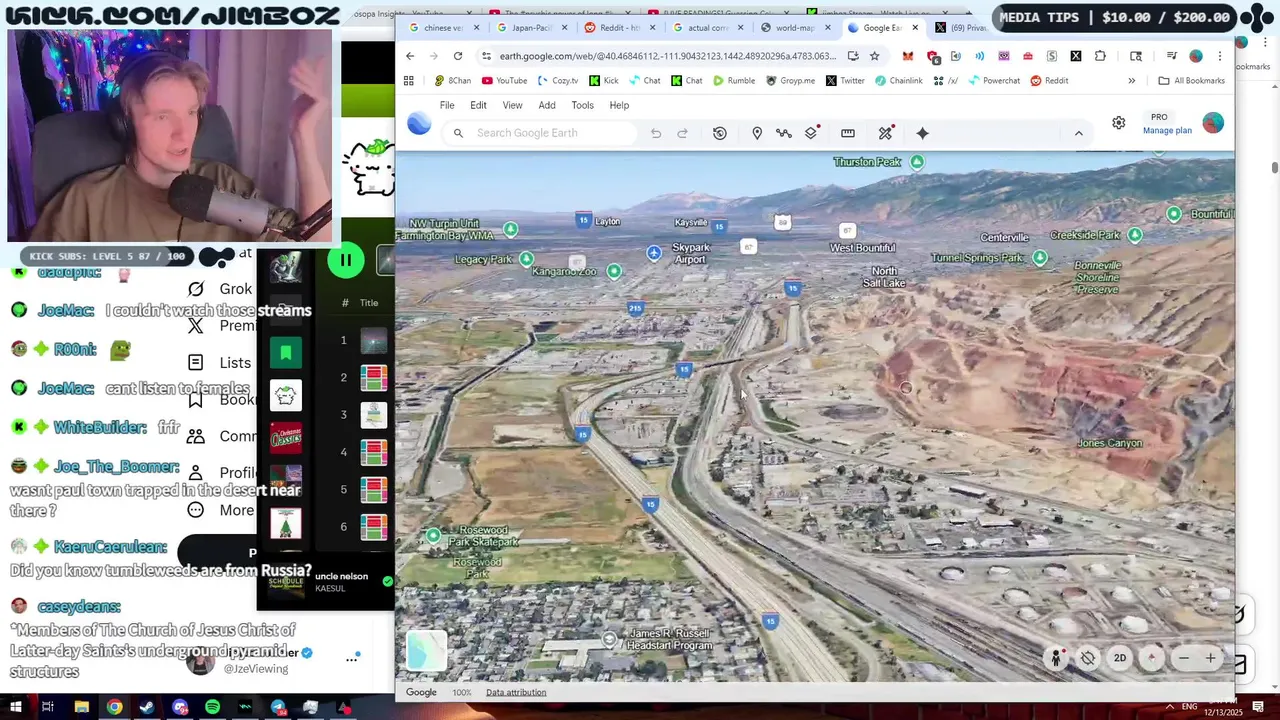The height and width of the screenshot is (720, 1280).
Task: Go back in Chrome browser
Action: click(x=410, y=56)
